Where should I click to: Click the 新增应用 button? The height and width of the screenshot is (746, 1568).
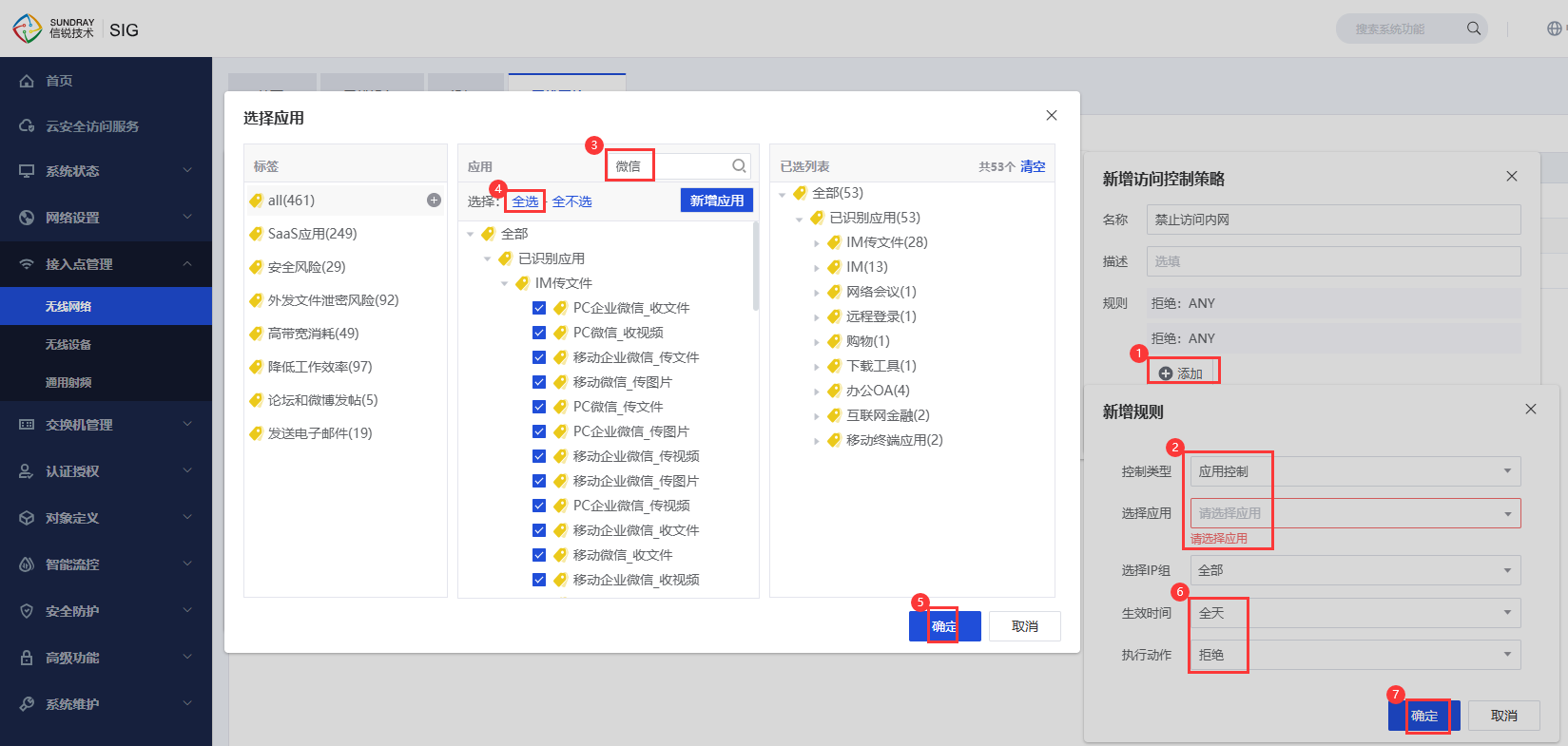click(x=717, y=201)
